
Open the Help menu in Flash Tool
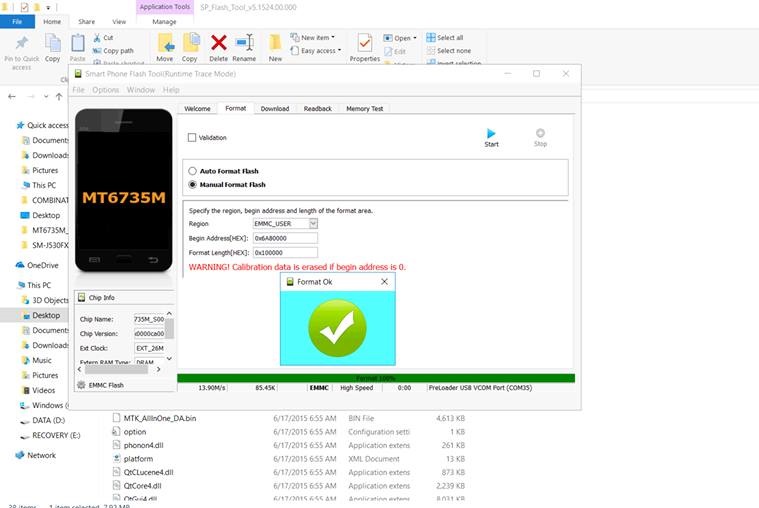click(x=171, y=90)
